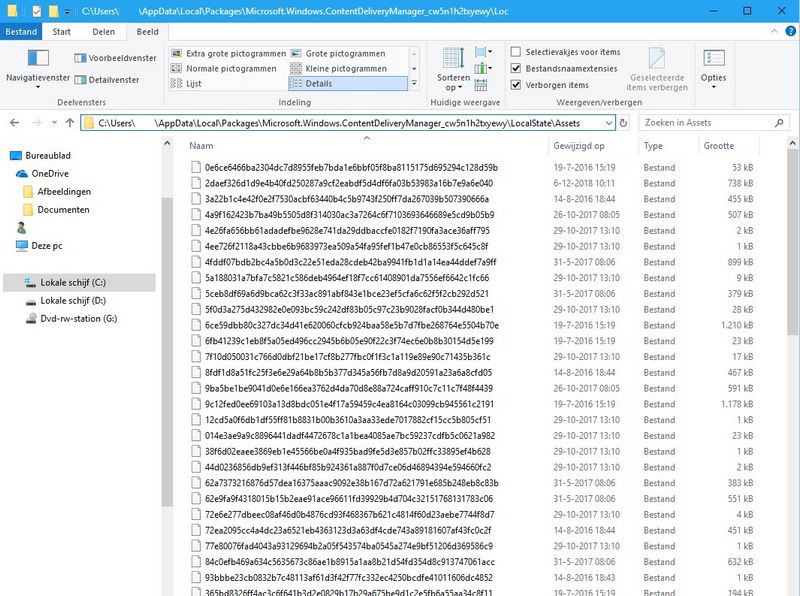This screenshot has width=800, height=596.
Task: Choose Normale pictogrammen layout
Action: click(x=223, y=68)
